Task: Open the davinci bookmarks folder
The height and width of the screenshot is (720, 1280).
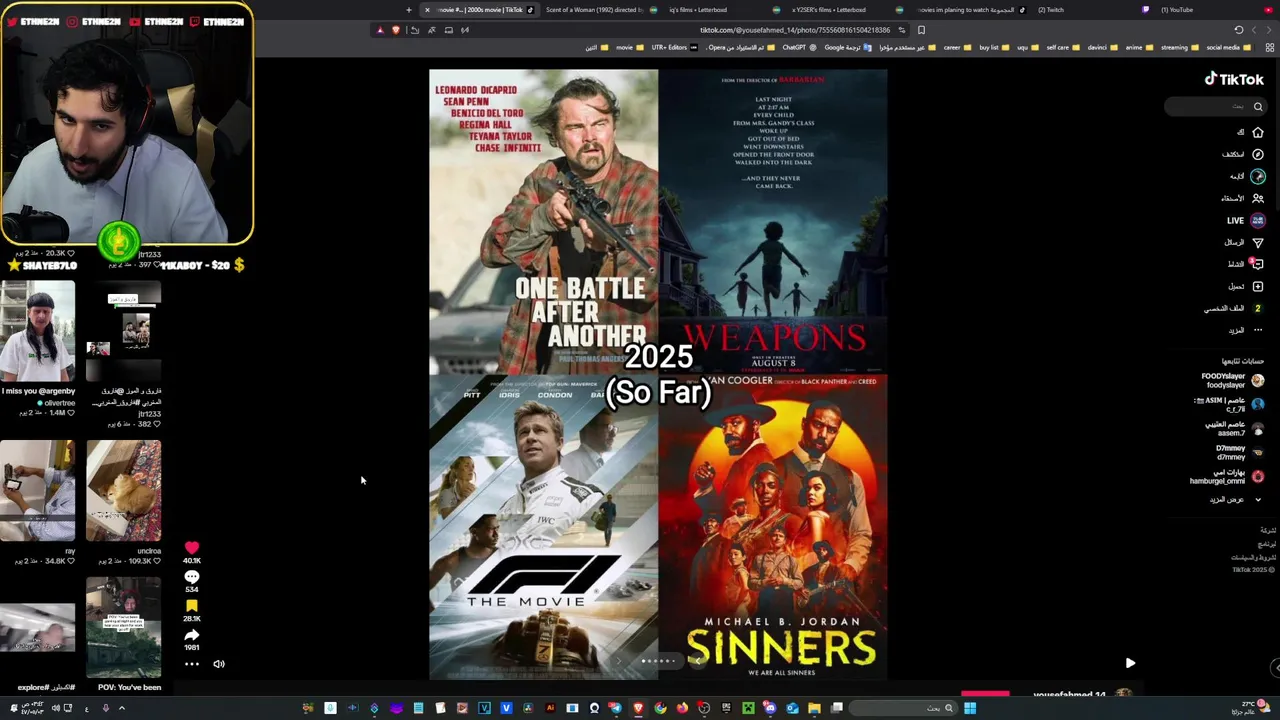Action: tap(1102, 47)
